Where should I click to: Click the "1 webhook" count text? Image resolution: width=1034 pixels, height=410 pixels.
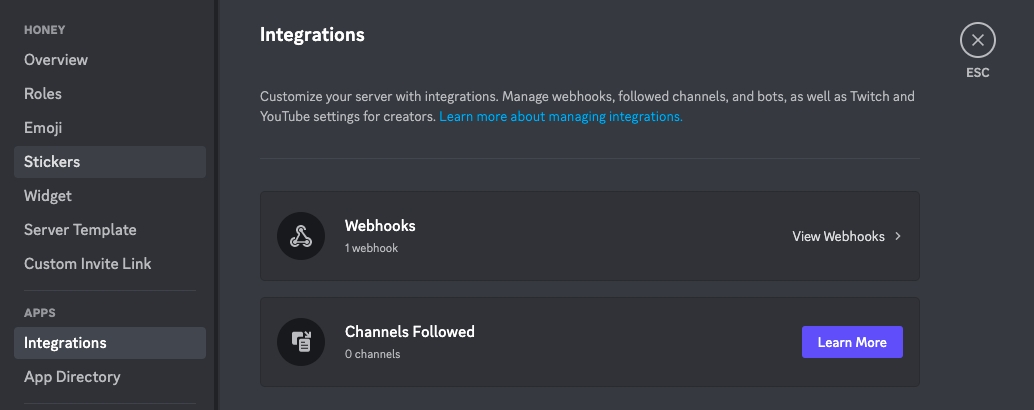pos(371,249)
